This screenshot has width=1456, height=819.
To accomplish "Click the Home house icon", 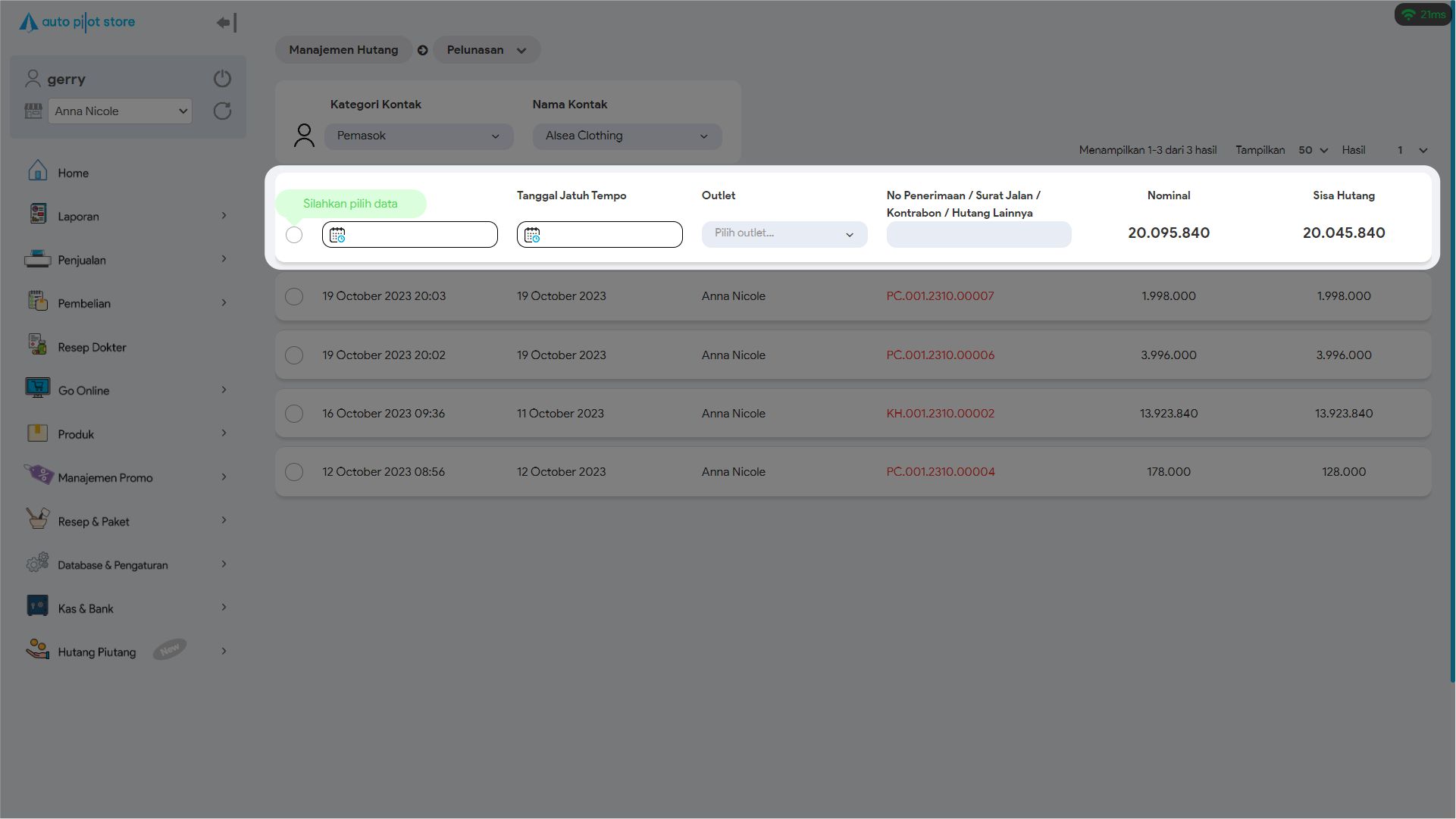I will 37,171.
